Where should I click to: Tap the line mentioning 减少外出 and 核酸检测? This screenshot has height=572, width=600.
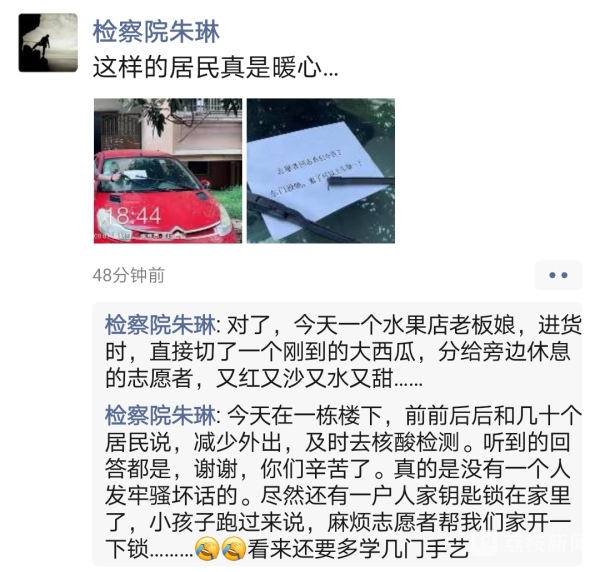[x=338, y=443]
